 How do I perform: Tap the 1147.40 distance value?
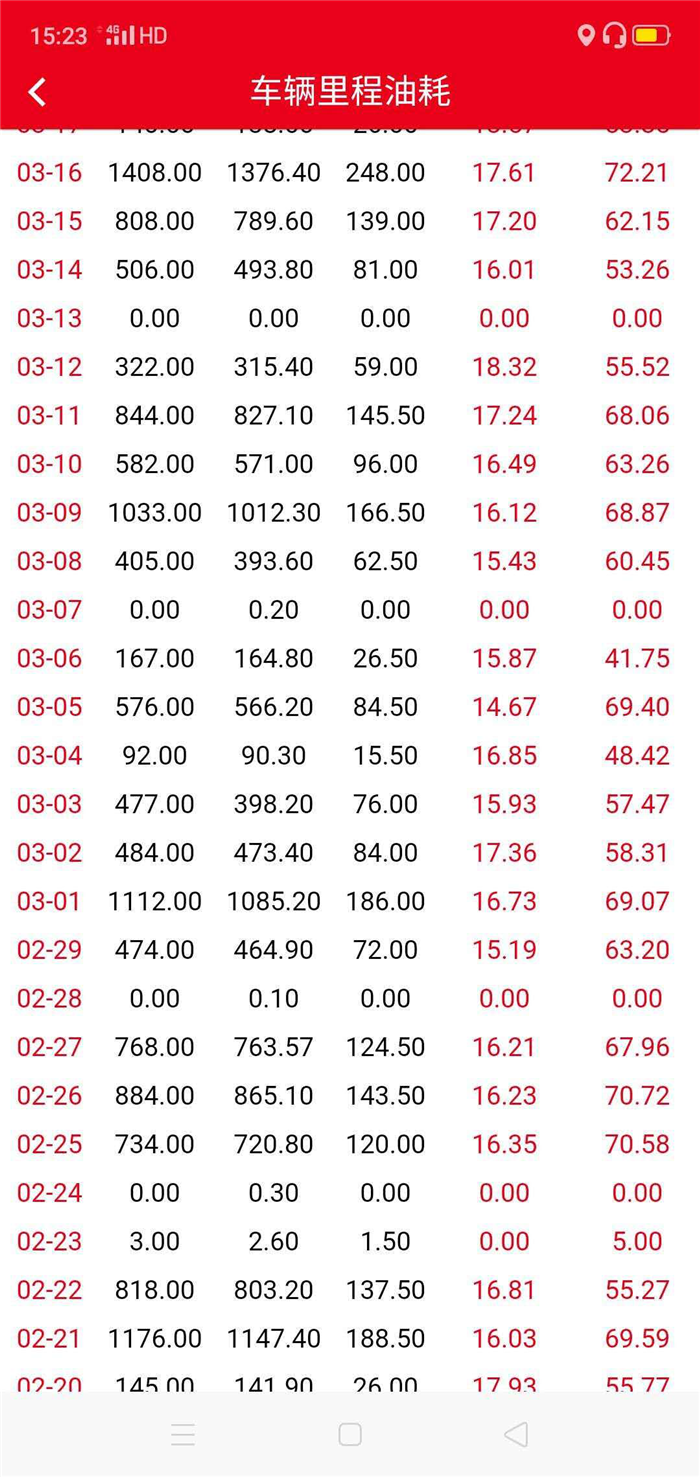click(x=274, y=1338)
